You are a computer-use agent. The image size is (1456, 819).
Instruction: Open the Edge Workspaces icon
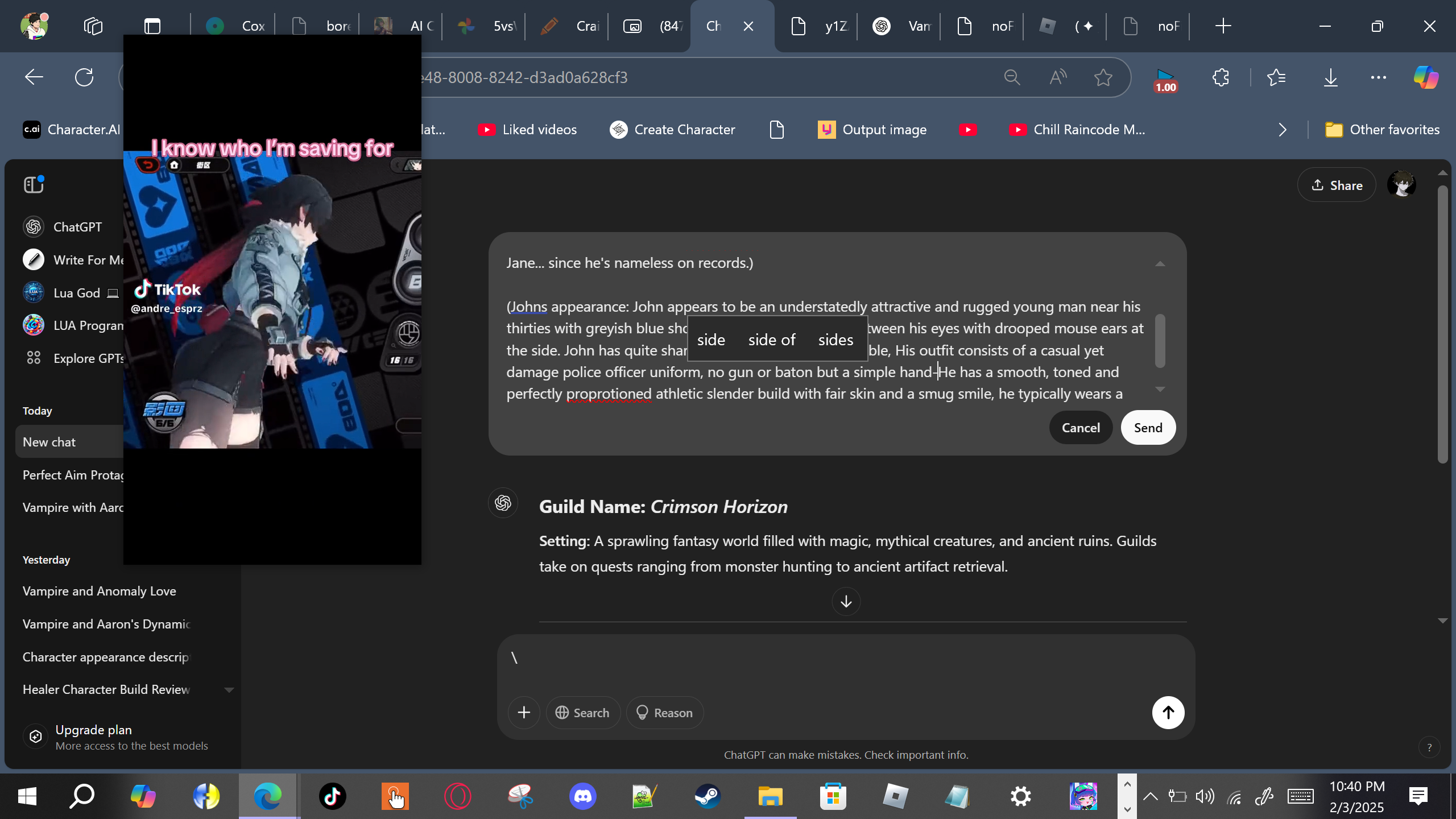point(93,26)
